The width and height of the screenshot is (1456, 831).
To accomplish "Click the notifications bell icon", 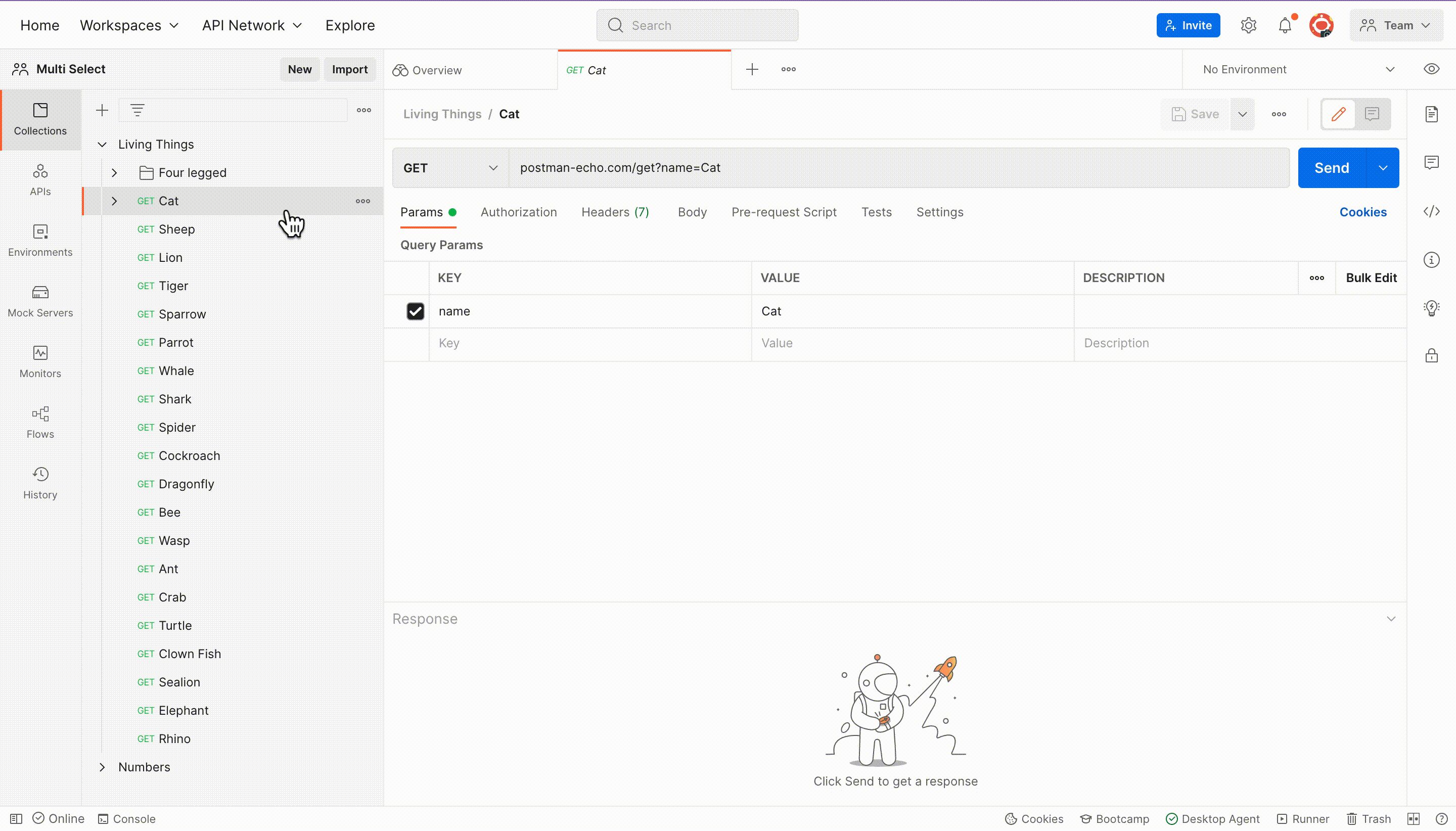I will (x=1284, y=26).
